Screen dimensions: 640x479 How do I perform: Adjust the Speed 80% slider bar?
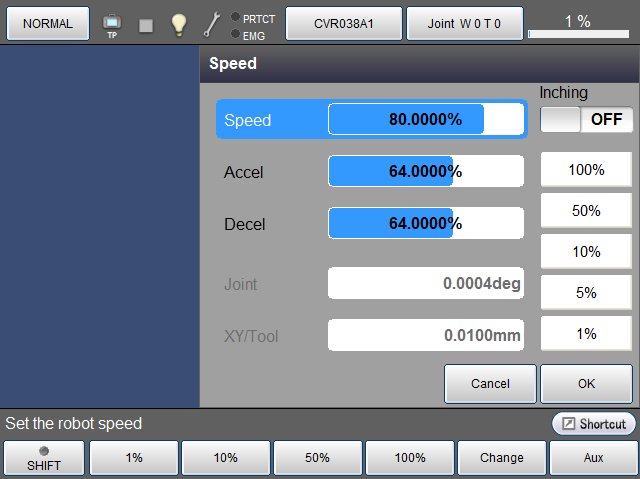pyautogui.click(x=426, y=120)
